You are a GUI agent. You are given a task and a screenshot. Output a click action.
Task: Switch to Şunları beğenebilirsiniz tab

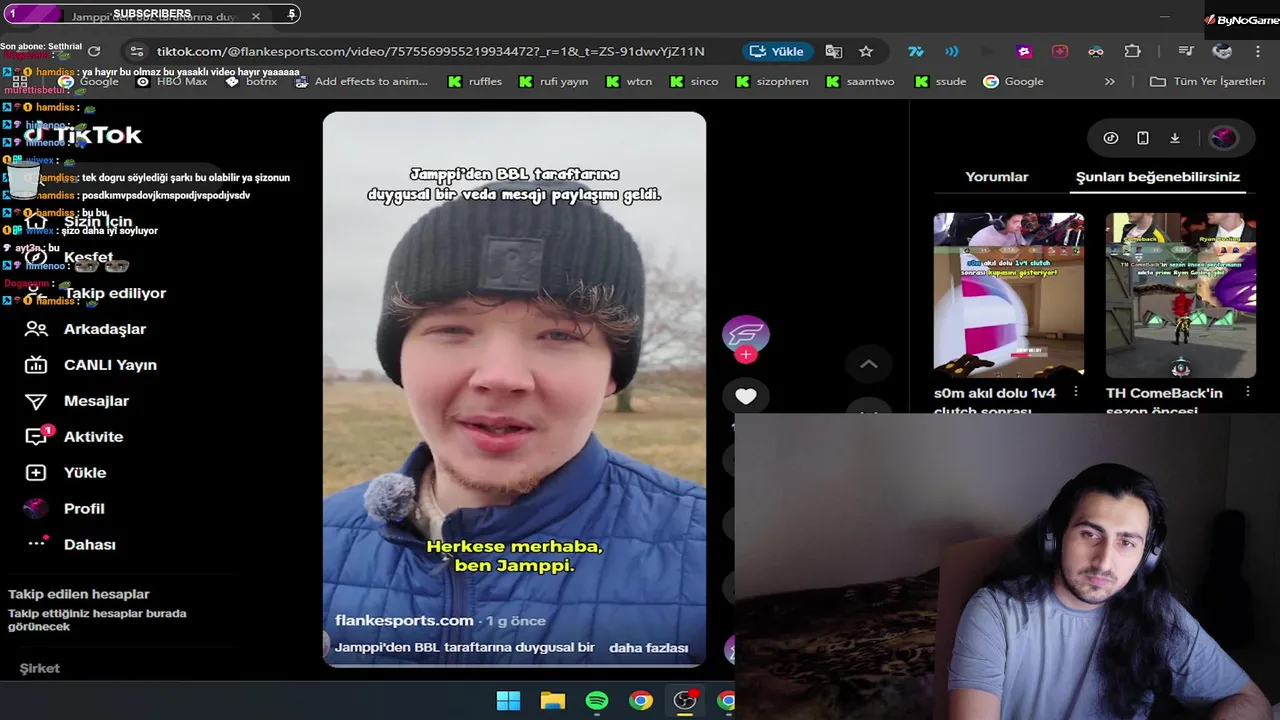[x=1157, y=177]
